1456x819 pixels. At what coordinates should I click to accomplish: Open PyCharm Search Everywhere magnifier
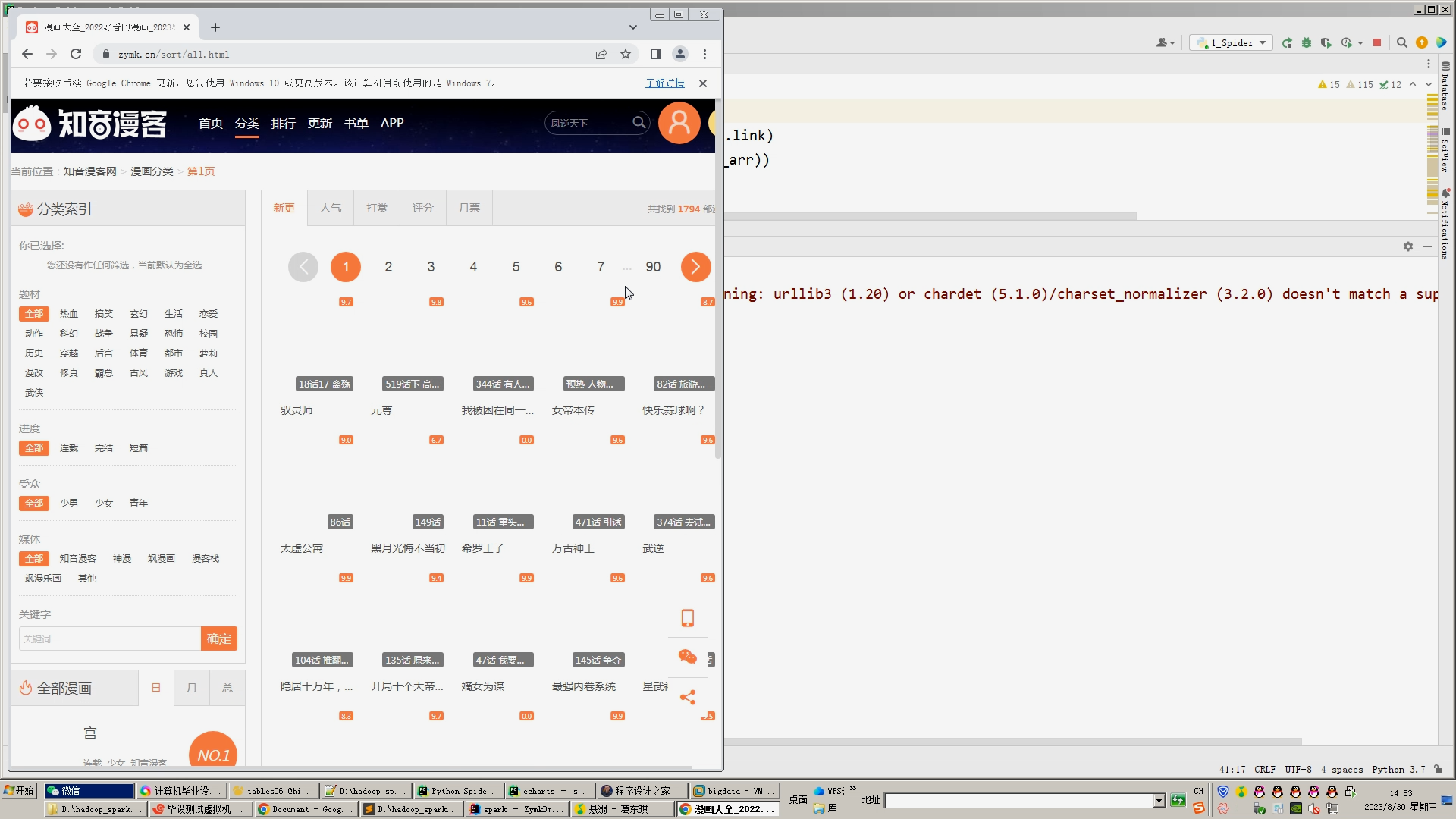(x=1401, y=43)
